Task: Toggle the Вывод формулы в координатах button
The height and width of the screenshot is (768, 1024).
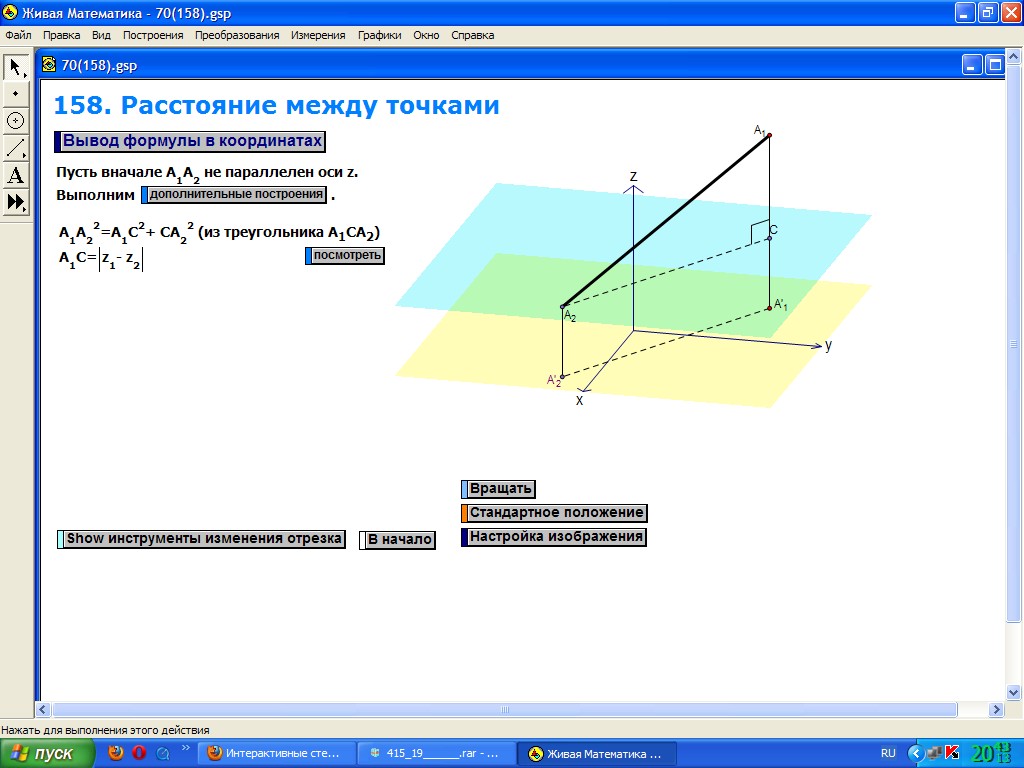Action: point(190,141)
